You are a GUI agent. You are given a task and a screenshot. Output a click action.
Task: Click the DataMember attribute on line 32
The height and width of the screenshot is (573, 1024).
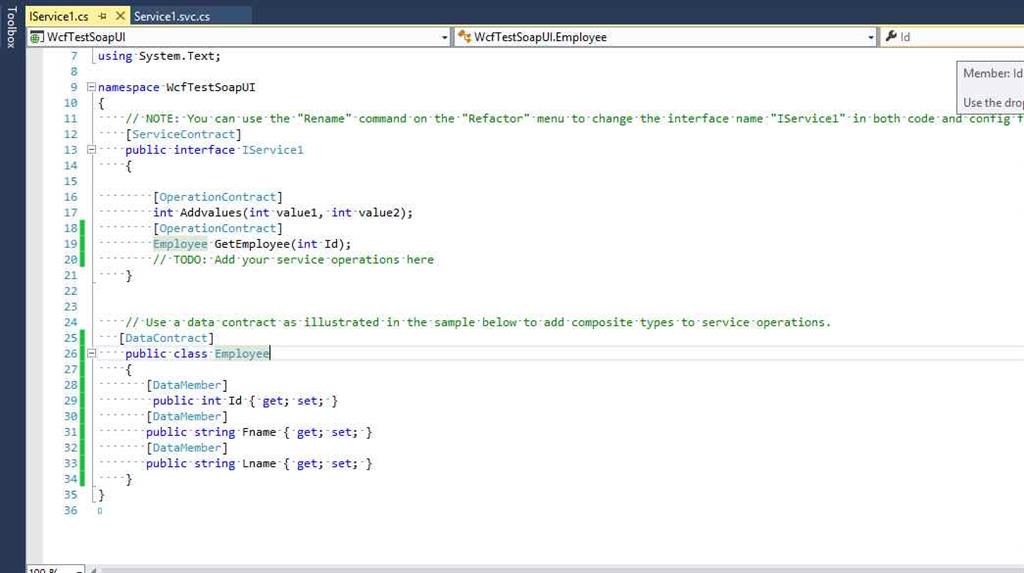point(186,448)
